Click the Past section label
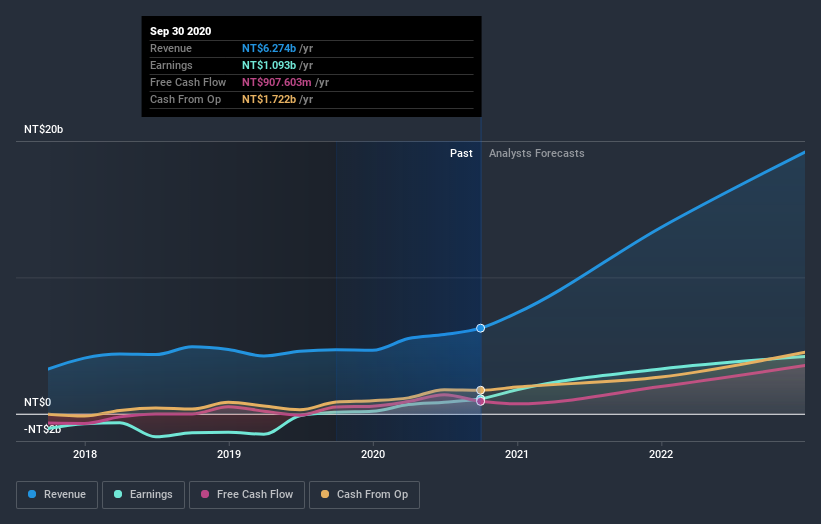 pyautogui.click(x=461, y=153)
